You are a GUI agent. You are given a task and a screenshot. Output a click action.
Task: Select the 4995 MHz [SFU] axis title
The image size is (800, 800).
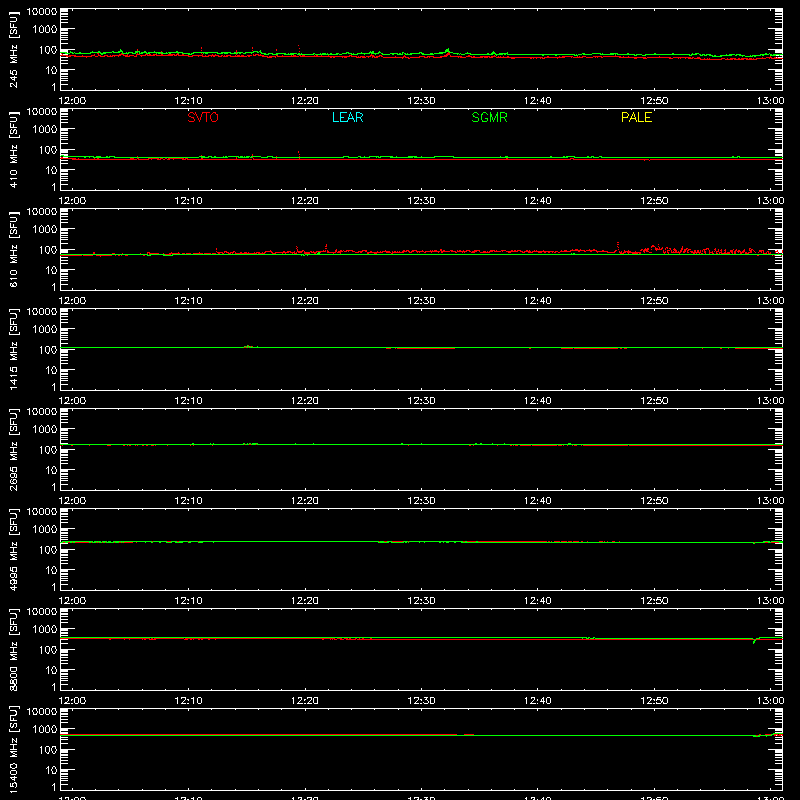14,549
